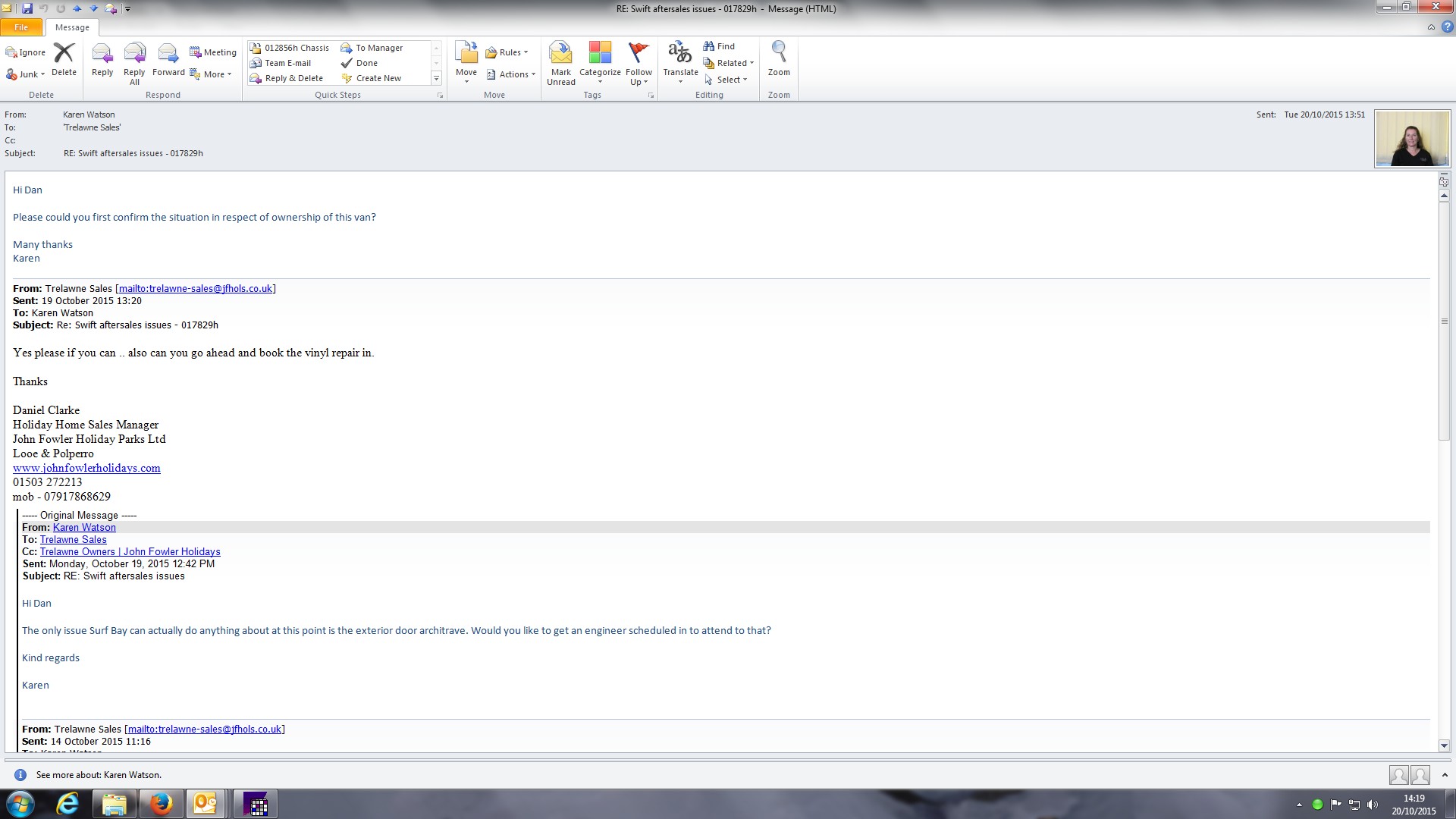Open Firefox from the taskbar

[x=160, y=804]
